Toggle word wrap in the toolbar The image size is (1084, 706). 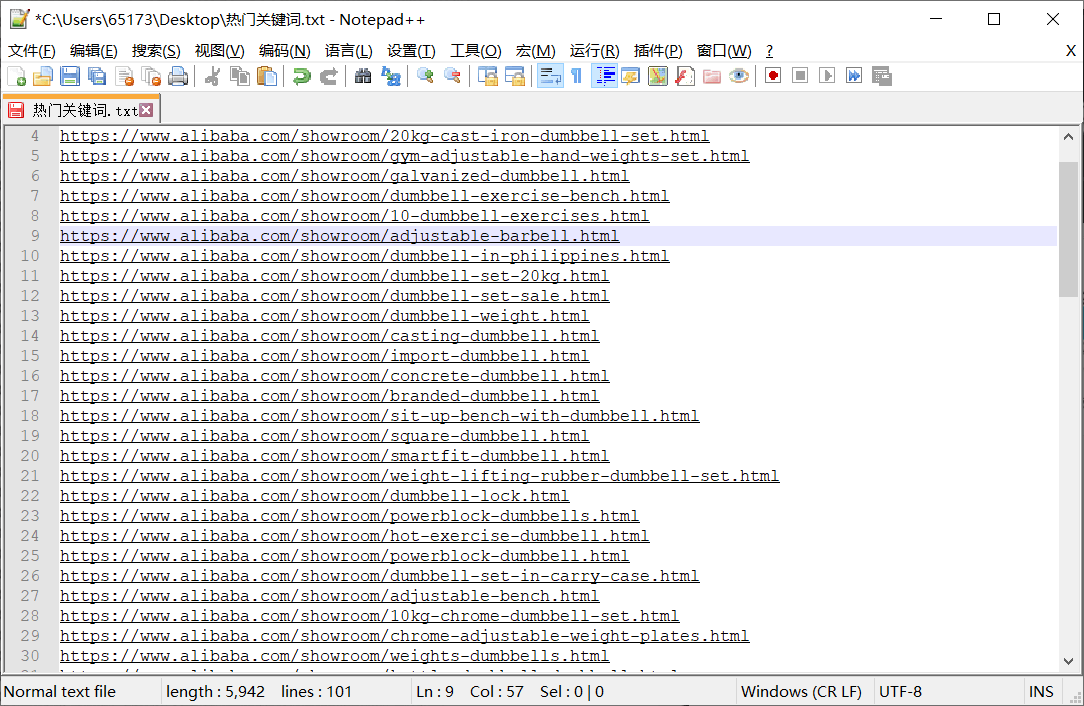[550, 76]
